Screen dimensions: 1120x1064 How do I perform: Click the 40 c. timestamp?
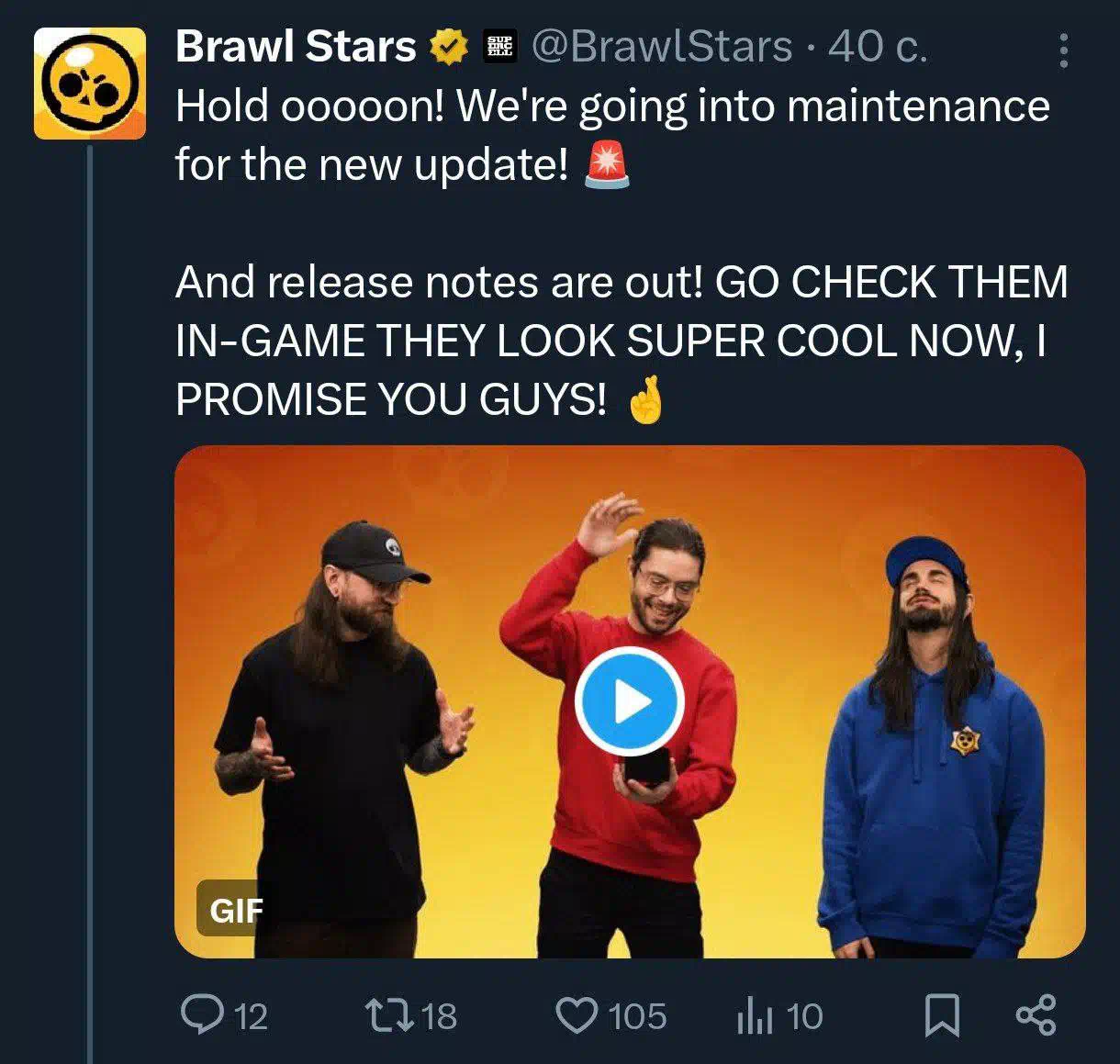pos(878,47)
